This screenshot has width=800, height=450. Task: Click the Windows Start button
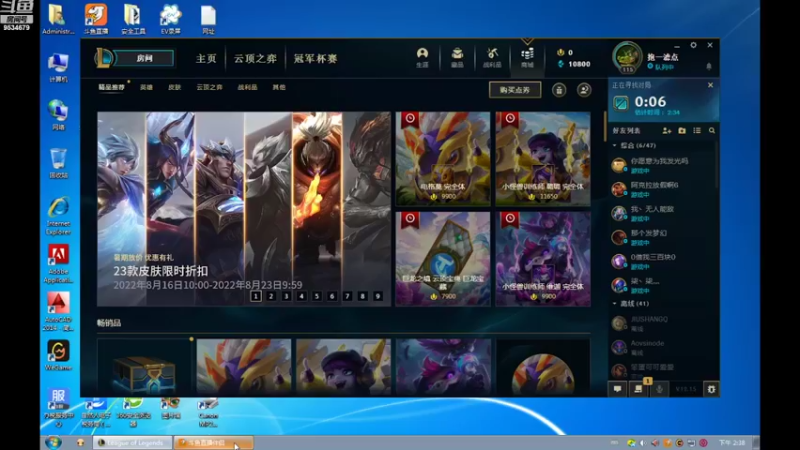coord(53,442)
